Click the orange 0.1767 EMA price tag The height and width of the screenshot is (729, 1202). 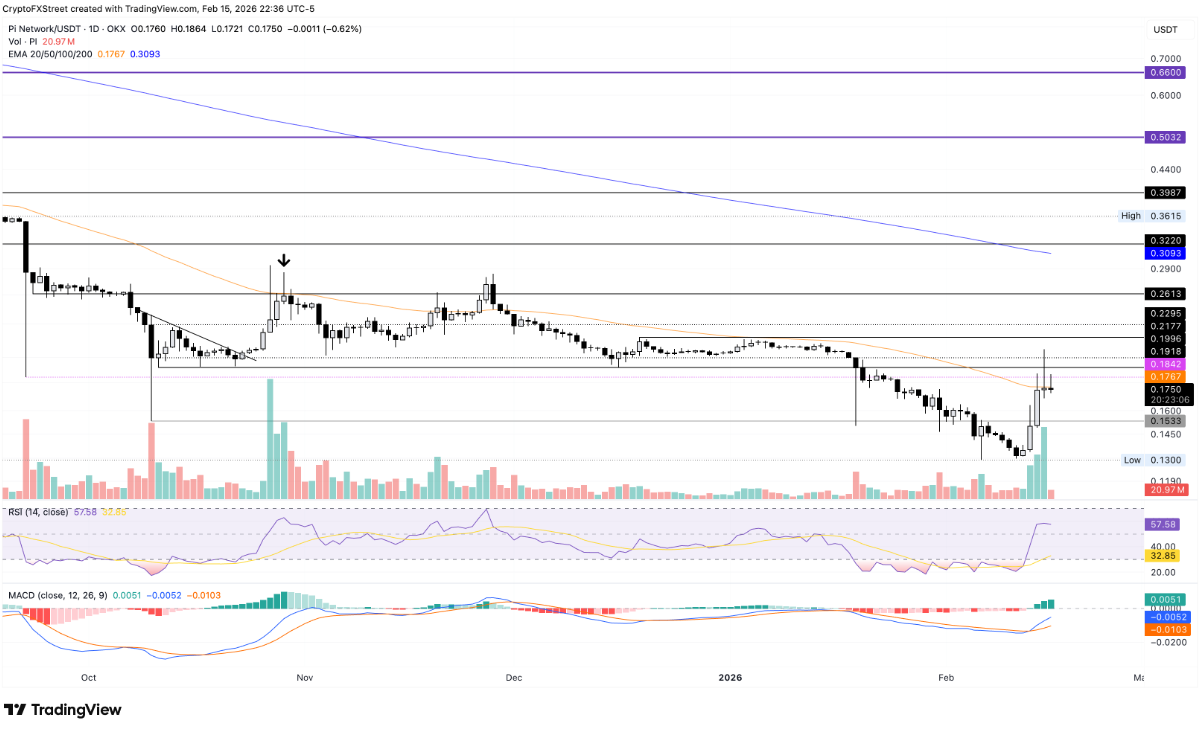click(x=1164, y=377)
